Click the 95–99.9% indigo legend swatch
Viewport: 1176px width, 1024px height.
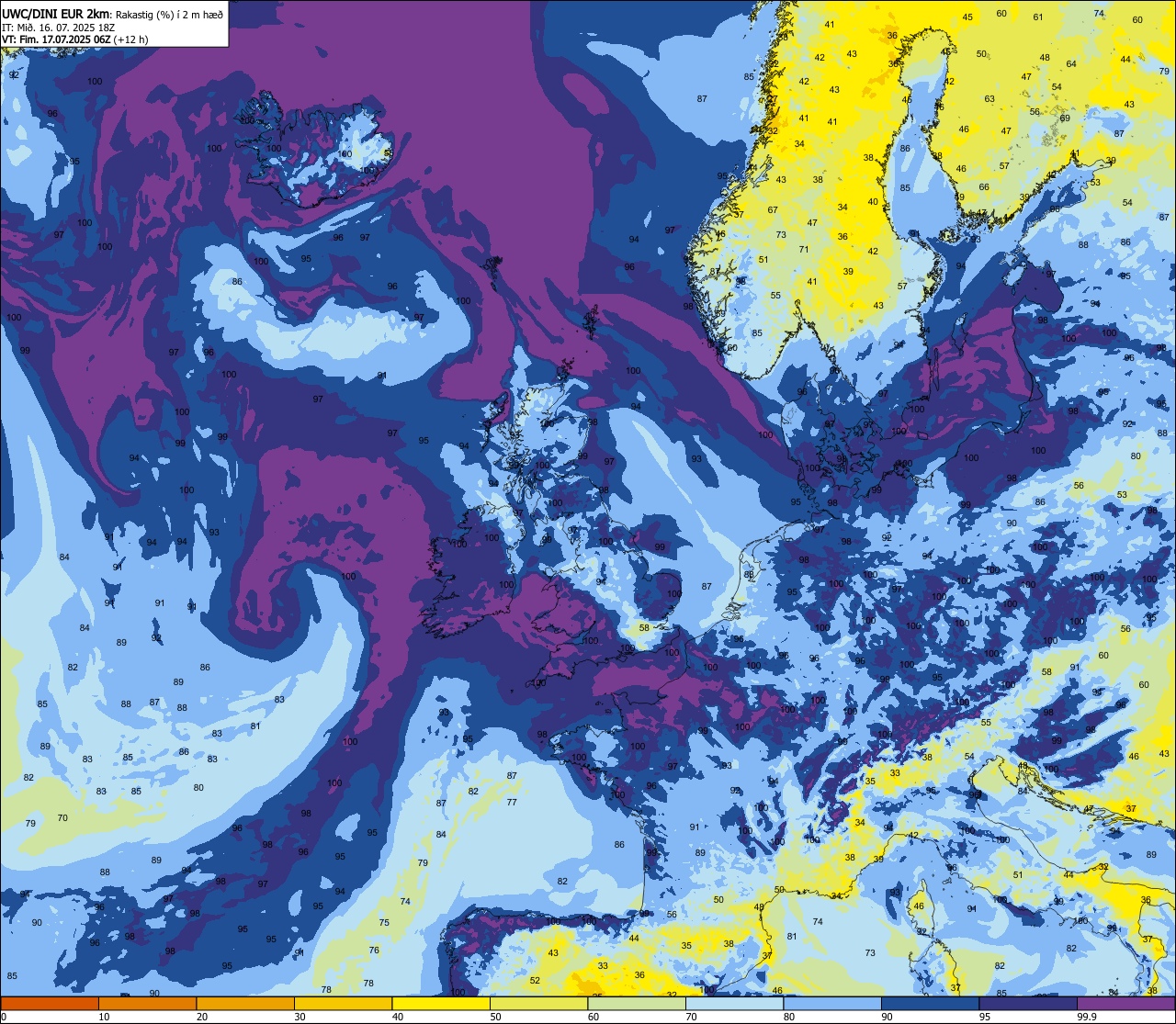click(x=1028, y=1003)
